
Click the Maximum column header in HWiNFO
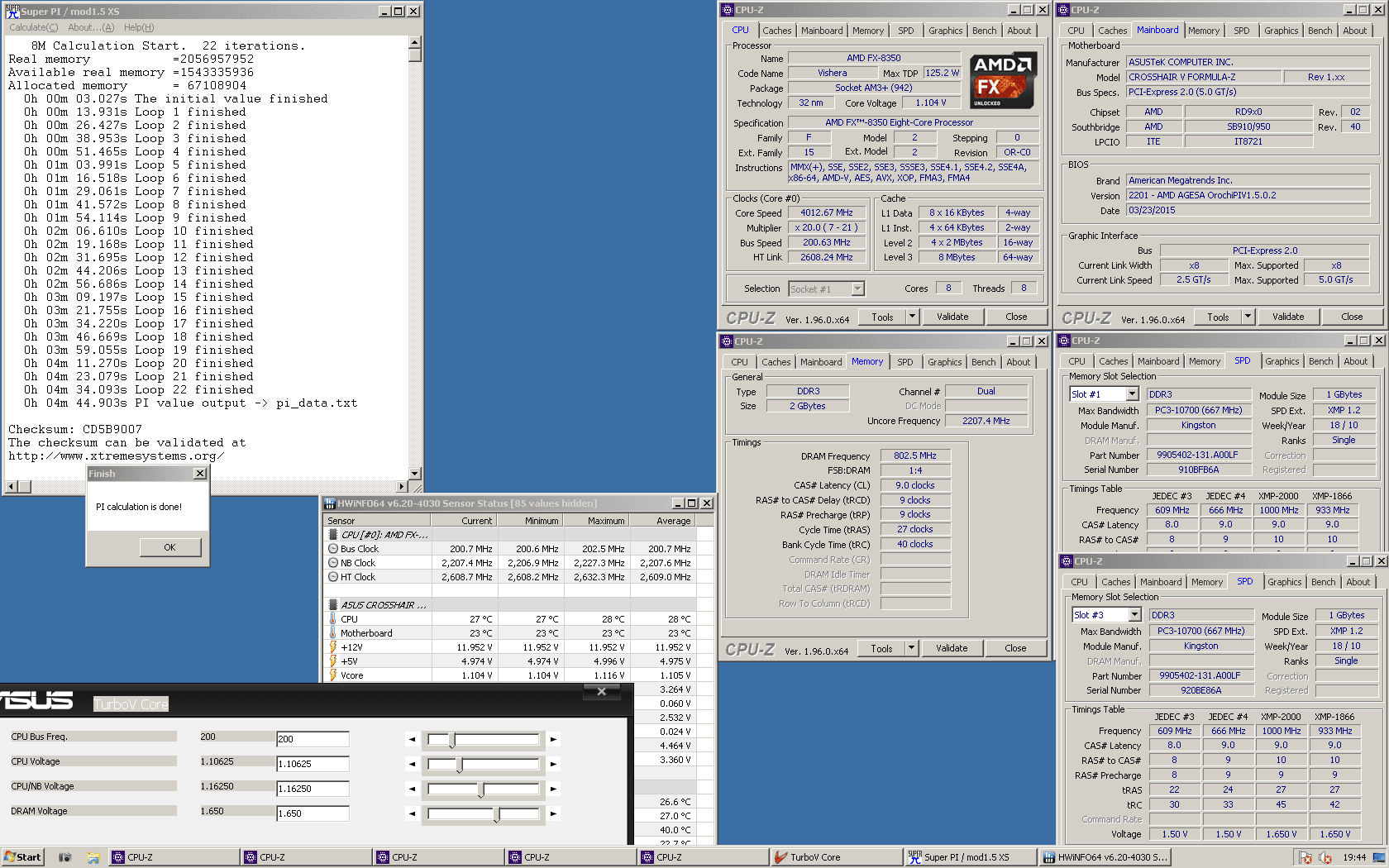tap(597, 521)
